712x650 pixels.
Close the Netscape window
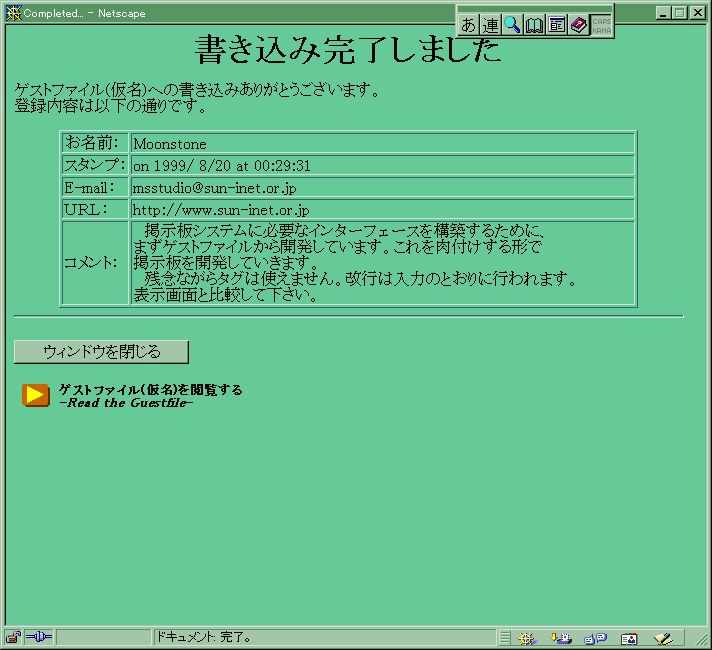click(x=697, y=13)
